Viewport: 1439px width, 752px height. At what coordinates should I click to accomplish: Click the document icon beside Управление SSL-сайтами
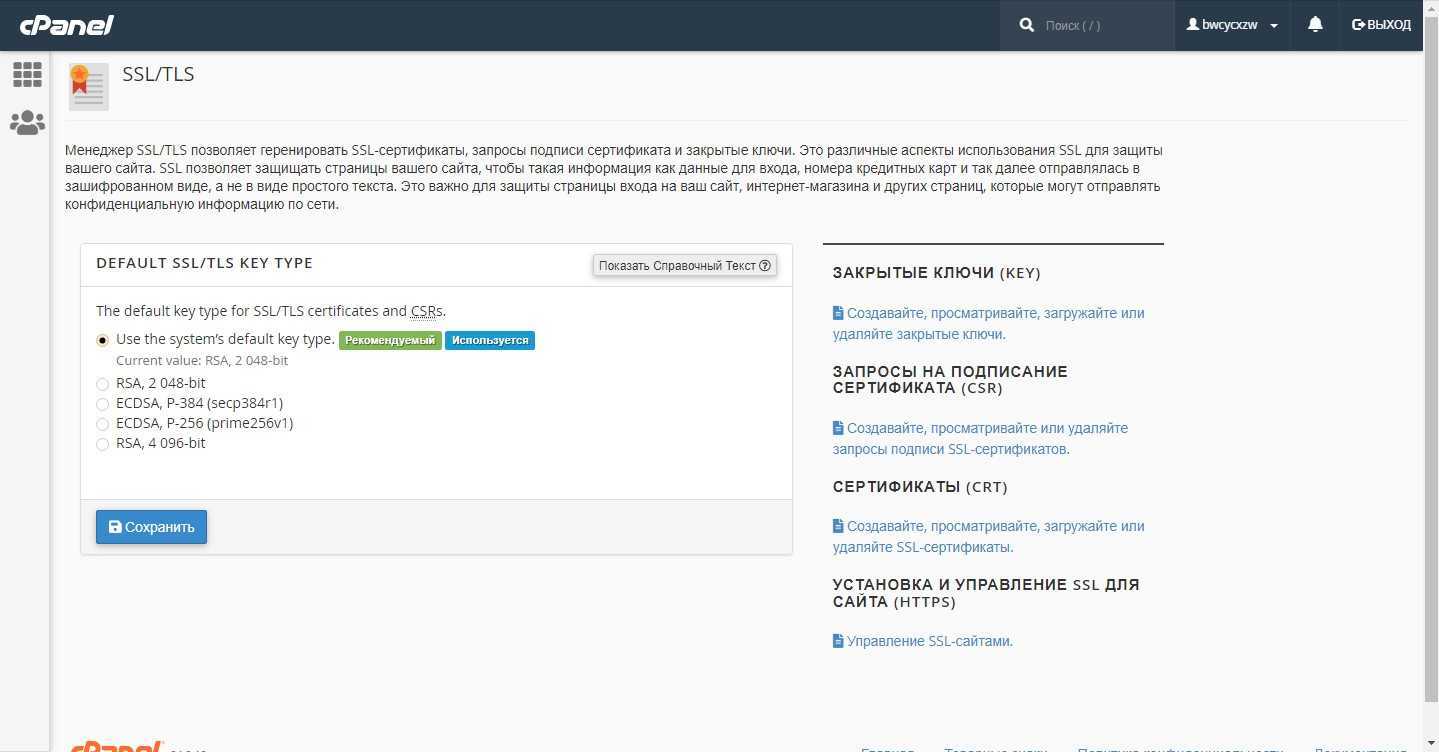838,641
